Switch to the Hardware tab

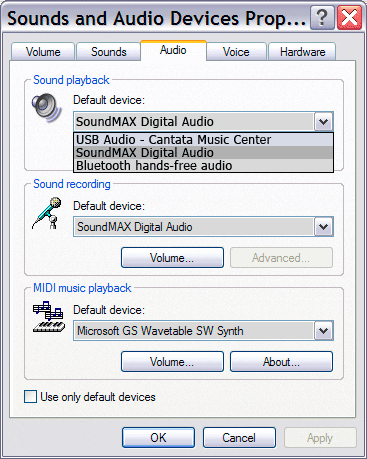click(302, 52)
